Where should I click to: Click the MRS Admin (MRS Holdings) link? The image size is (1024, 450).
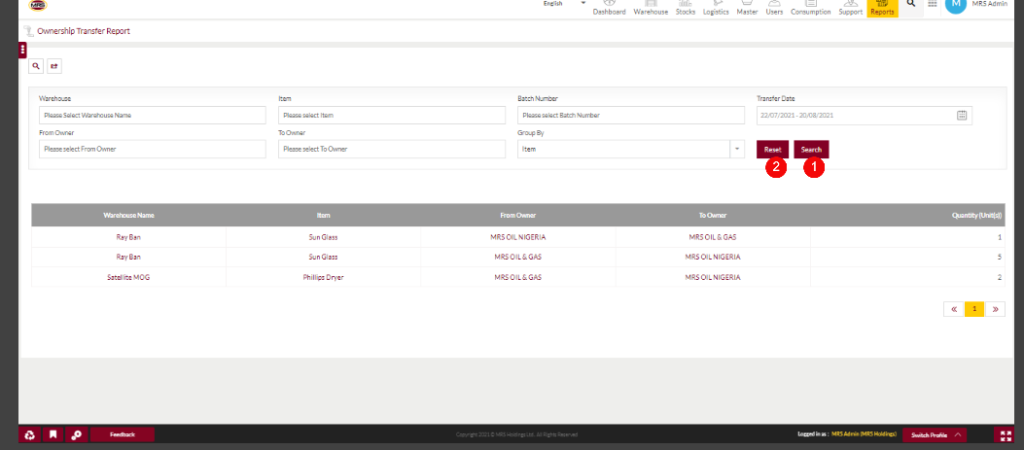tap(864, 434)
